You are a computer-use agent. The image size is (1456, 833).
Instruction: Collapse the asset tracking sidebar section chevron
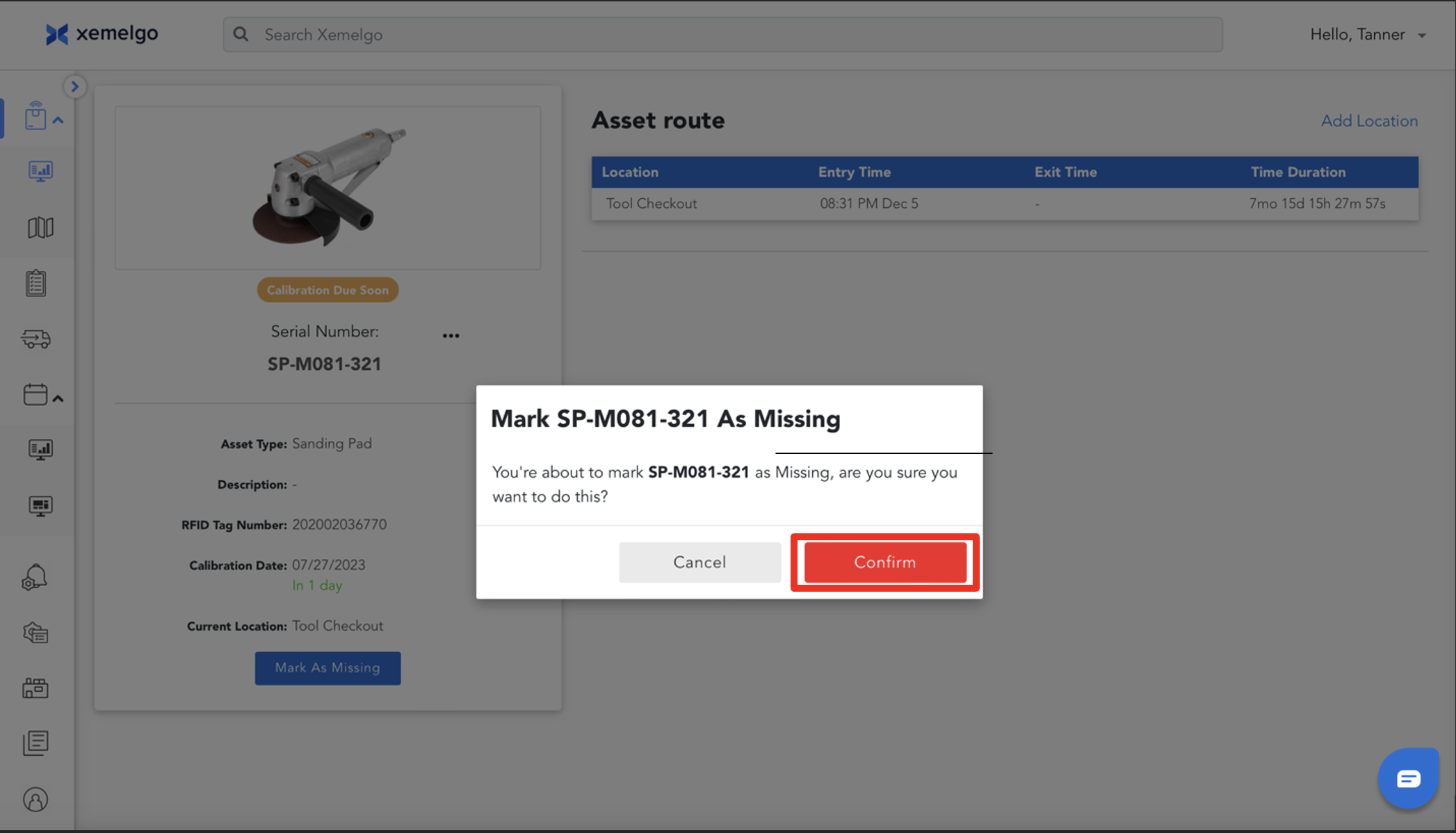(x=58, y=120)
